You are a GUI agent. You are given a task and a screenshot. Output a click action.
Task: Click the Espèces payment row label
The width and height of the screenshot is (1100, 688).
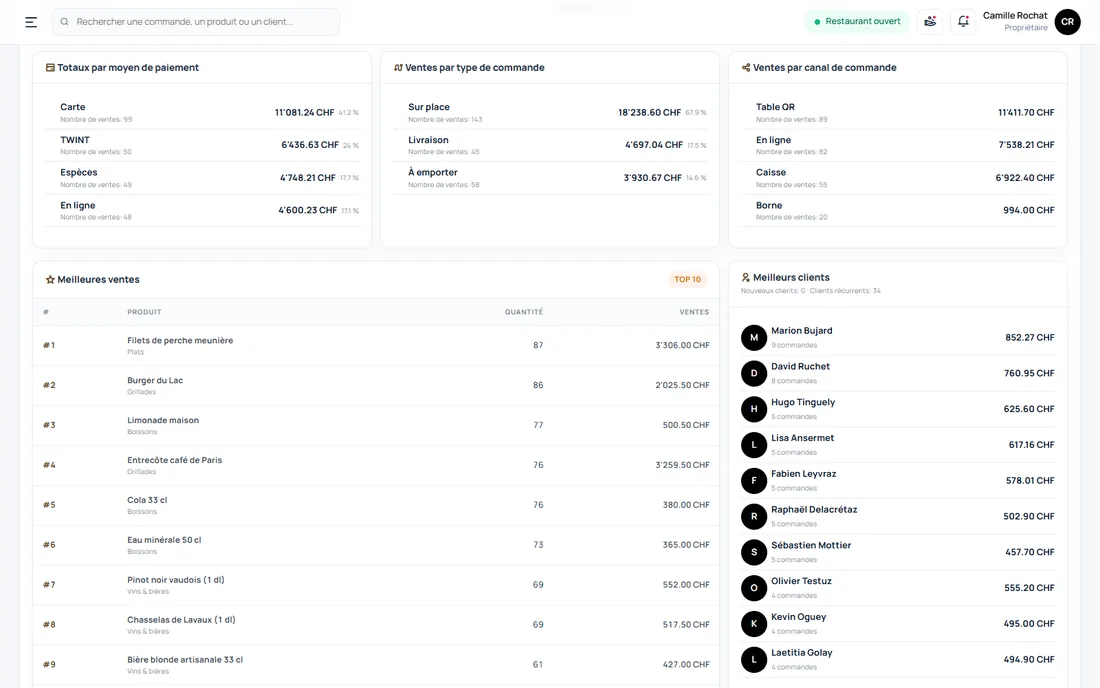click(x=79, y=173)
